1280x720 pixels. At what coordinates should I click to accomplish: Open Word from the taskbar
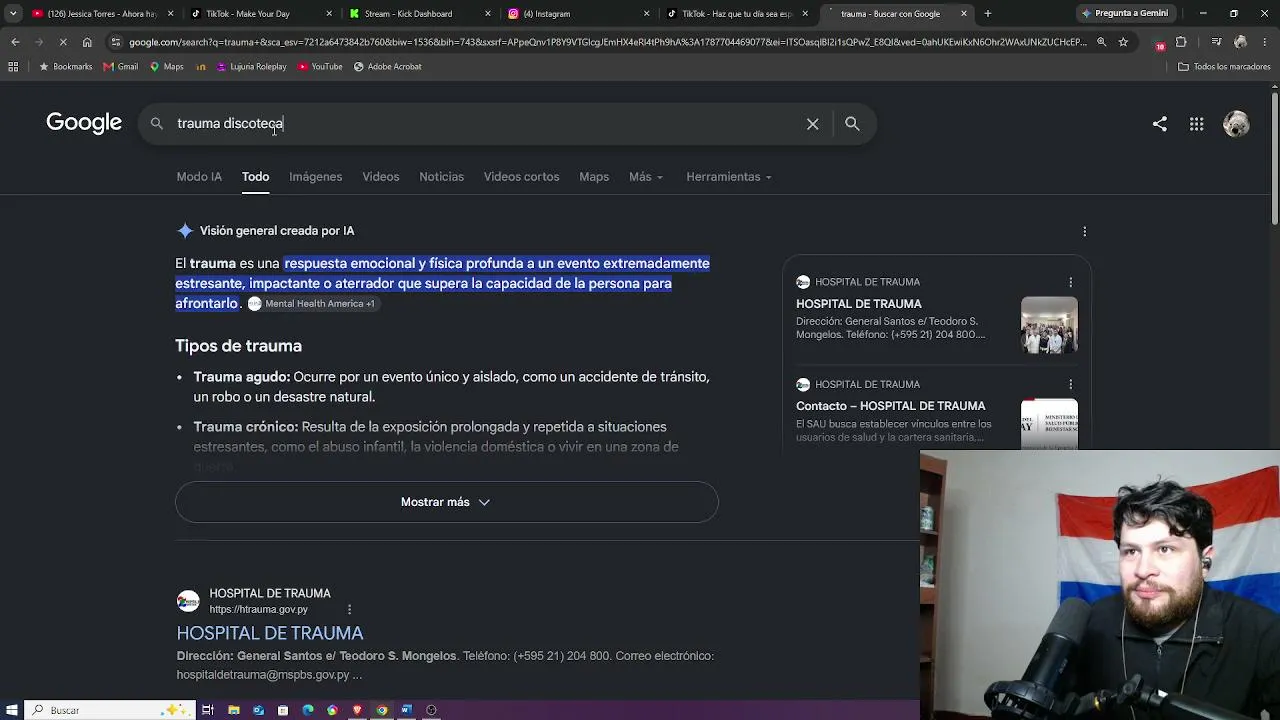coord(406,710)
